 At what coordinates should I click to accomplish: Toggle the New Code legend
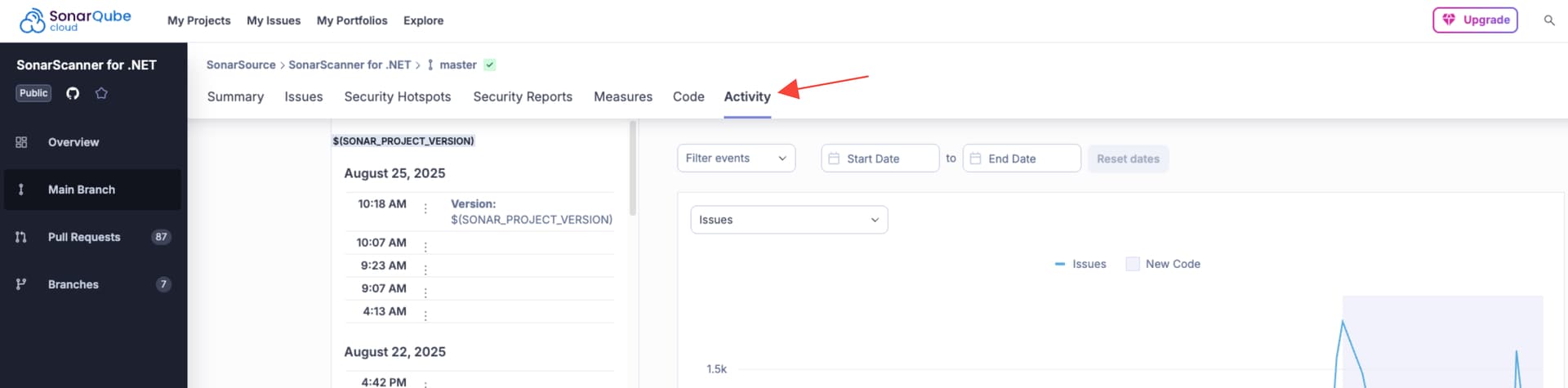click(1163, 264)
